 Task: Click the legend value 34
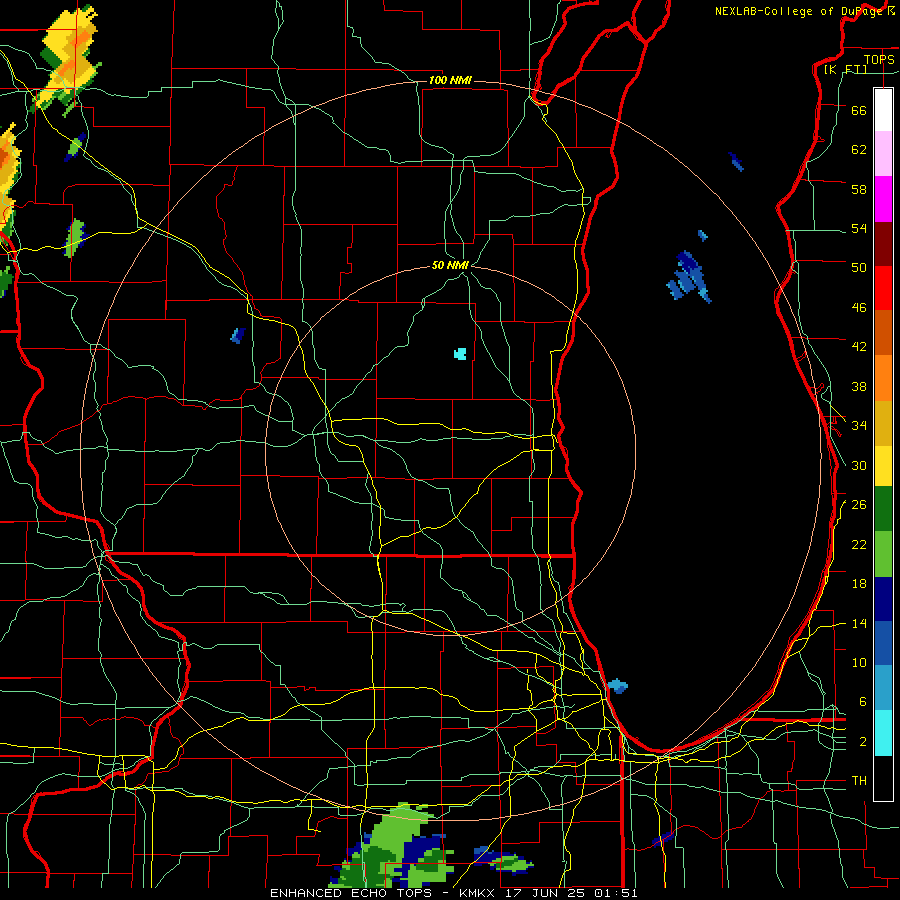tap(859, 426)
